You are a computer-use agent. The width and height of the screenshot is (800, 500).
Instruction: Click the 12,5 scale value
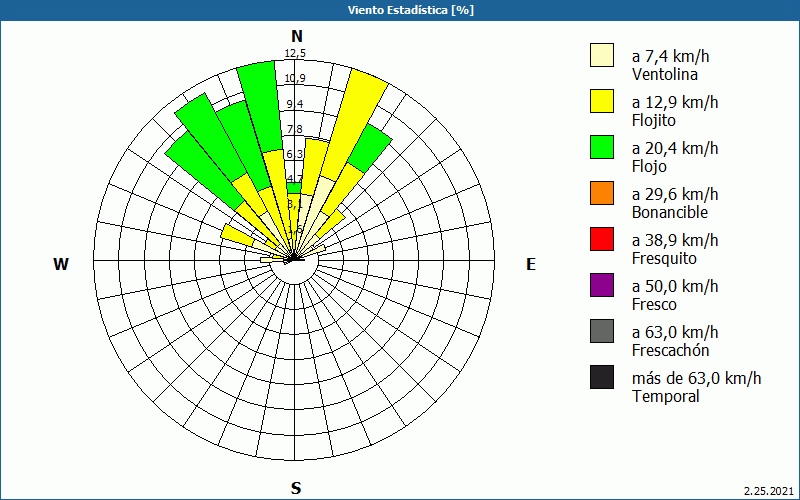(x=295, y=53)
